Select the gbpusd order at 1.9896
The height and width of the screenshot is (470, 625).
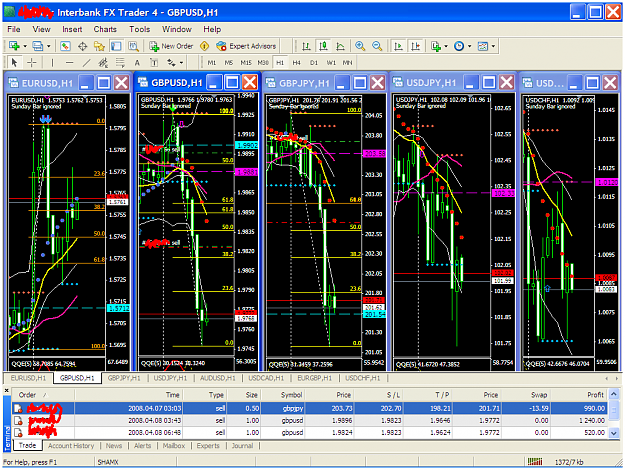click(x=310, y=421)
